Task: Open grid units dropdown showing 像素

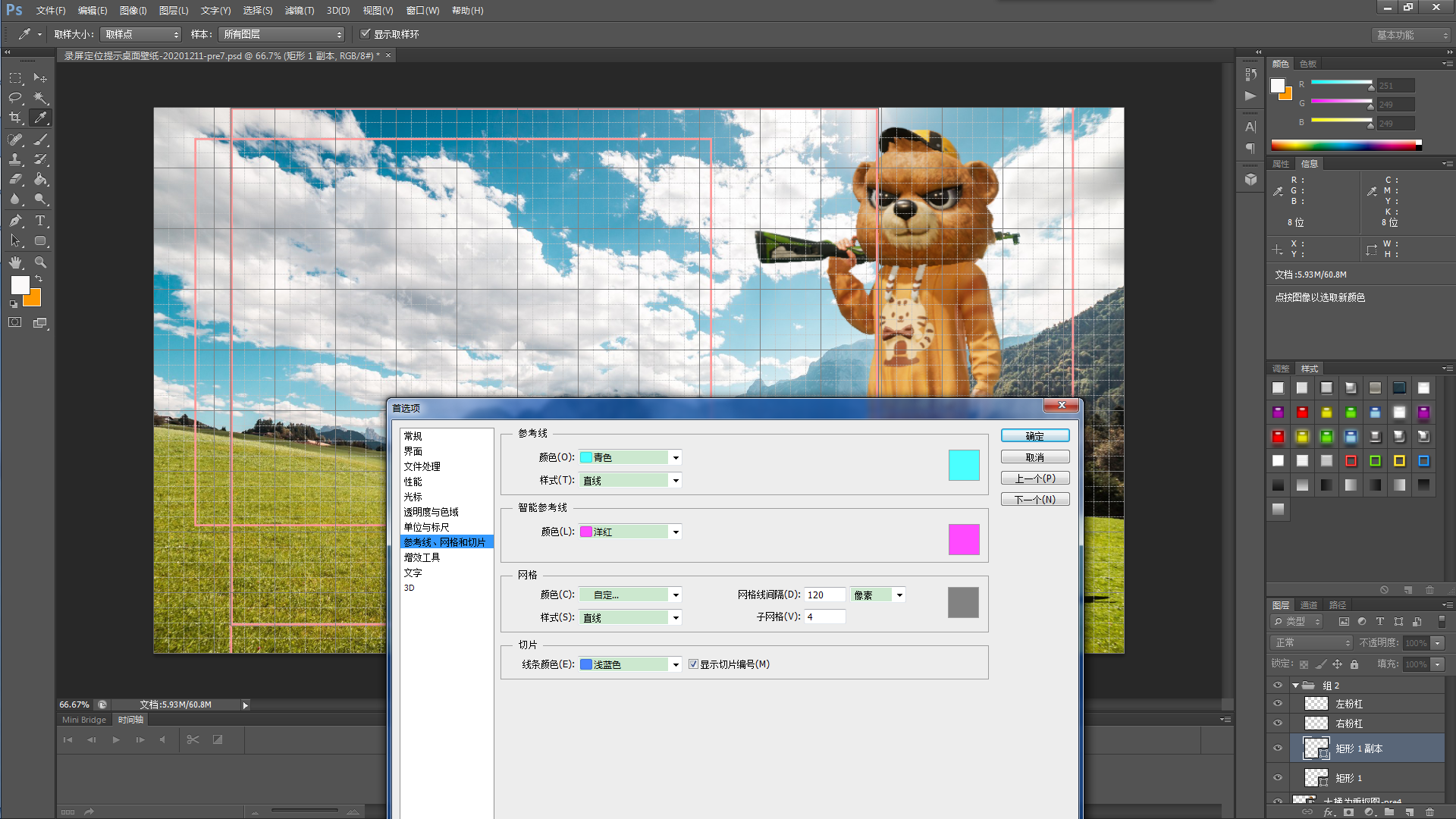Action: coord(877,595)
